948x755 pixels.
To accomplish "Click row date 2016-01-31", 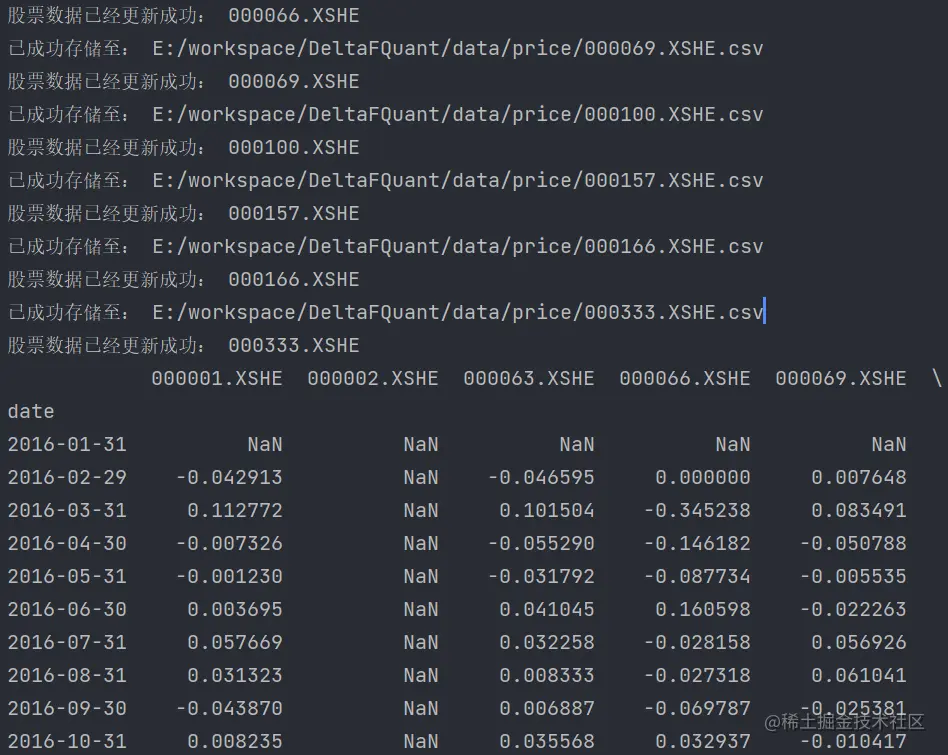I will pyautogui.click(x=67, y=444).
